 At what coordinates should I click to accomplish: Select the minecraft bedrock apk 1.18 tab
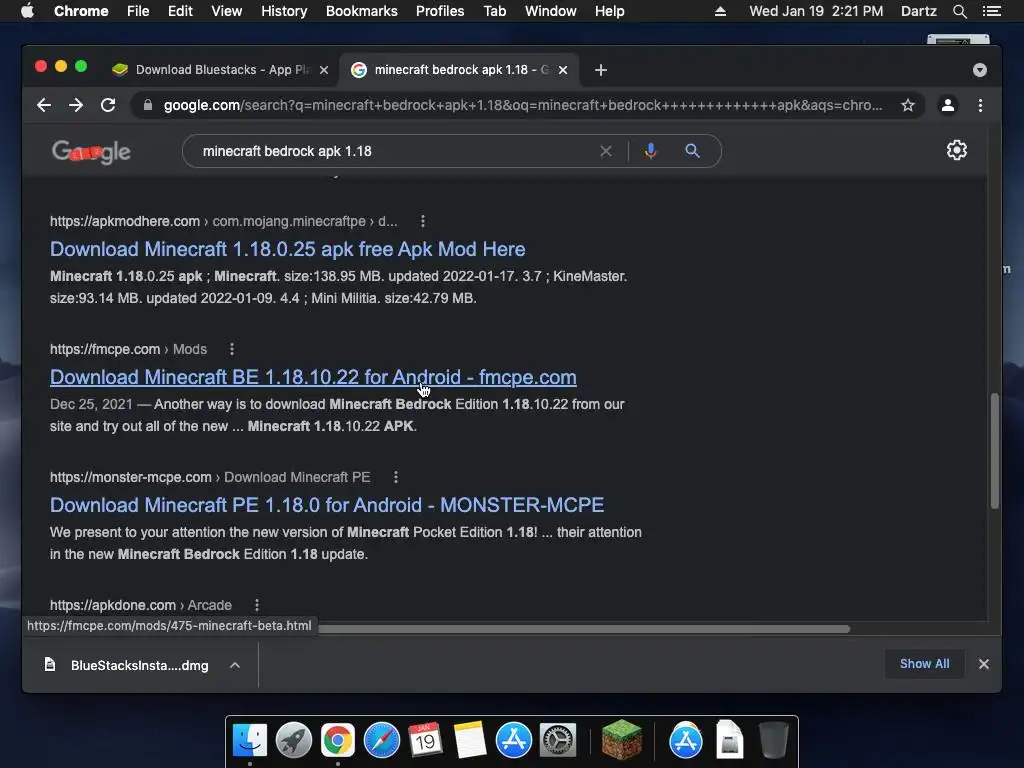click(x=458, y=70)
